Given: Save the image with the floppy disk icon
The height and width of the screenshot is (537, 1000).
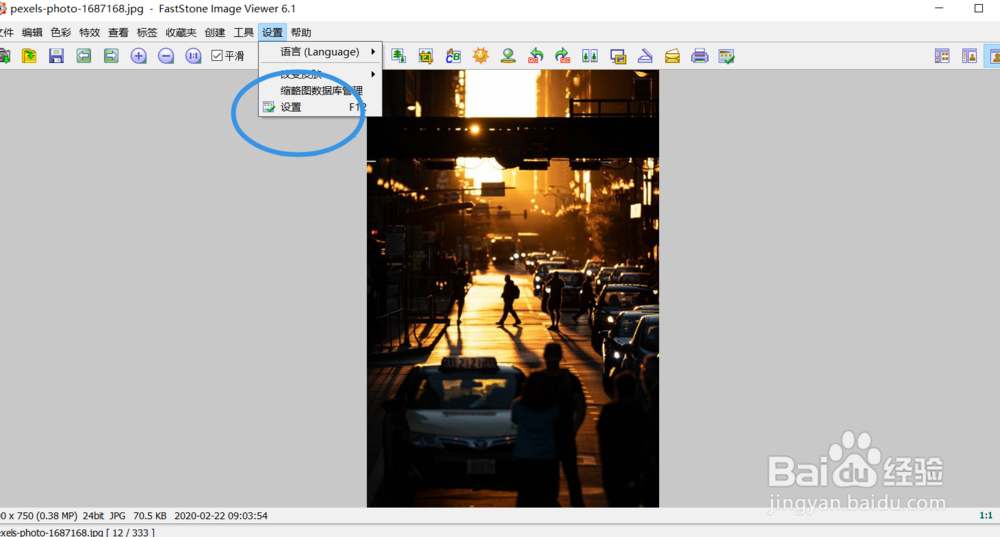Looking at the screenshot, I should 56,56.
